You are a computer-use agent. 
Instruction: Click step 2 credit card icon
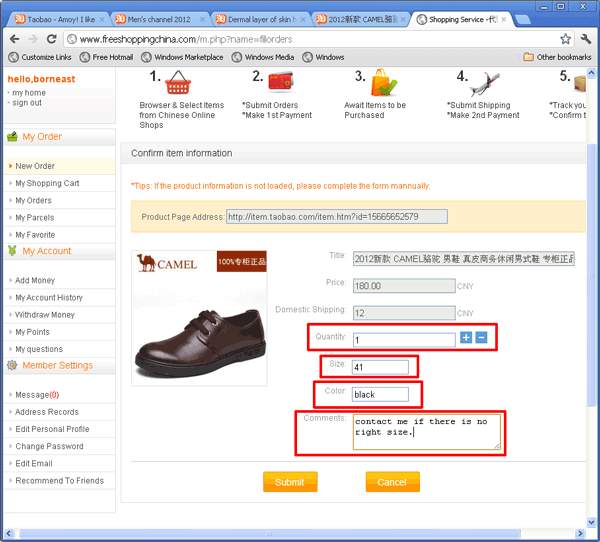coord(280,81)
